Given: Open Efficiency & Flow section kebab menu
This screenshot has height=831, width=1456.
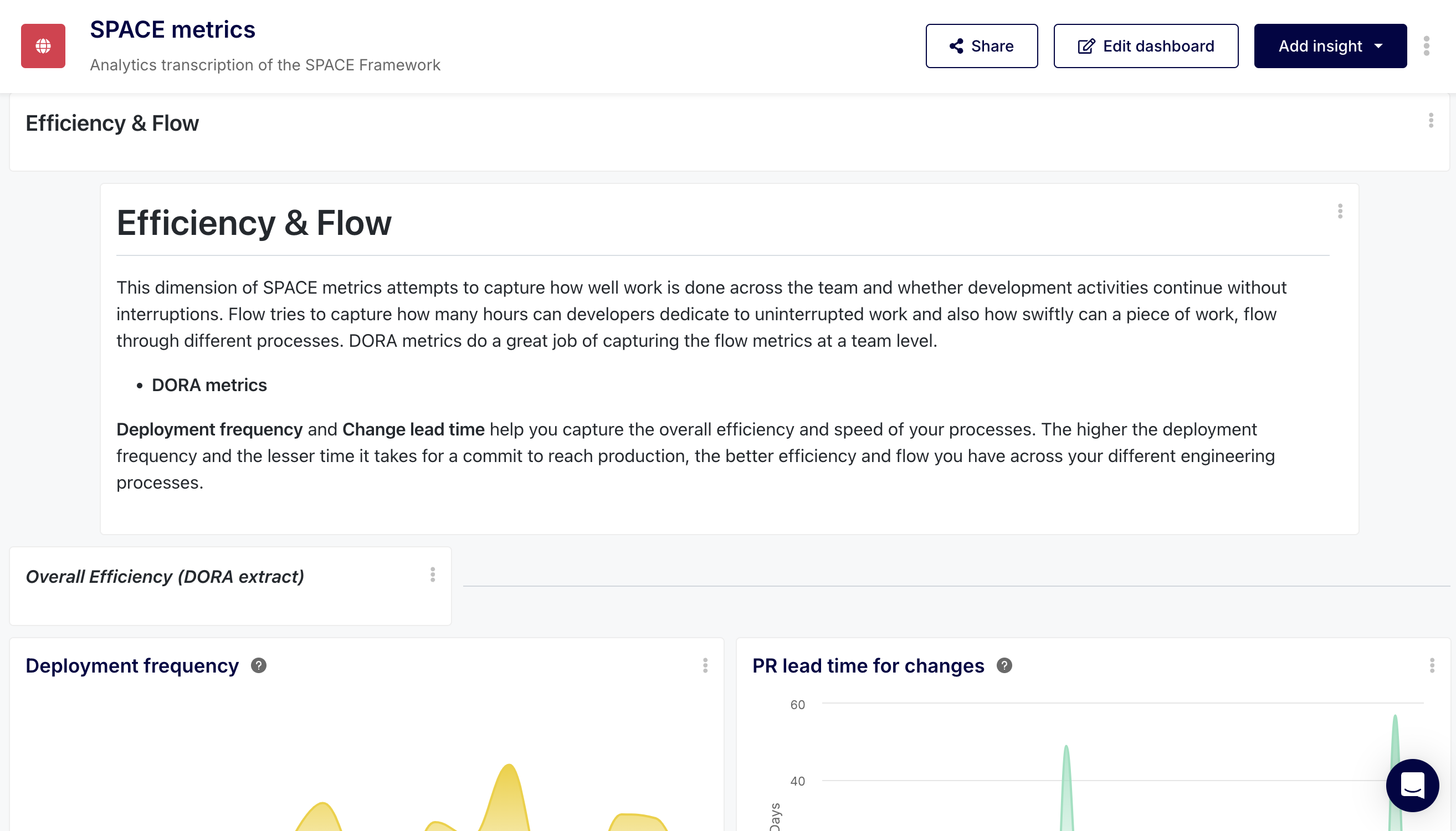Looking at the screenshot, I should 1431,120.
